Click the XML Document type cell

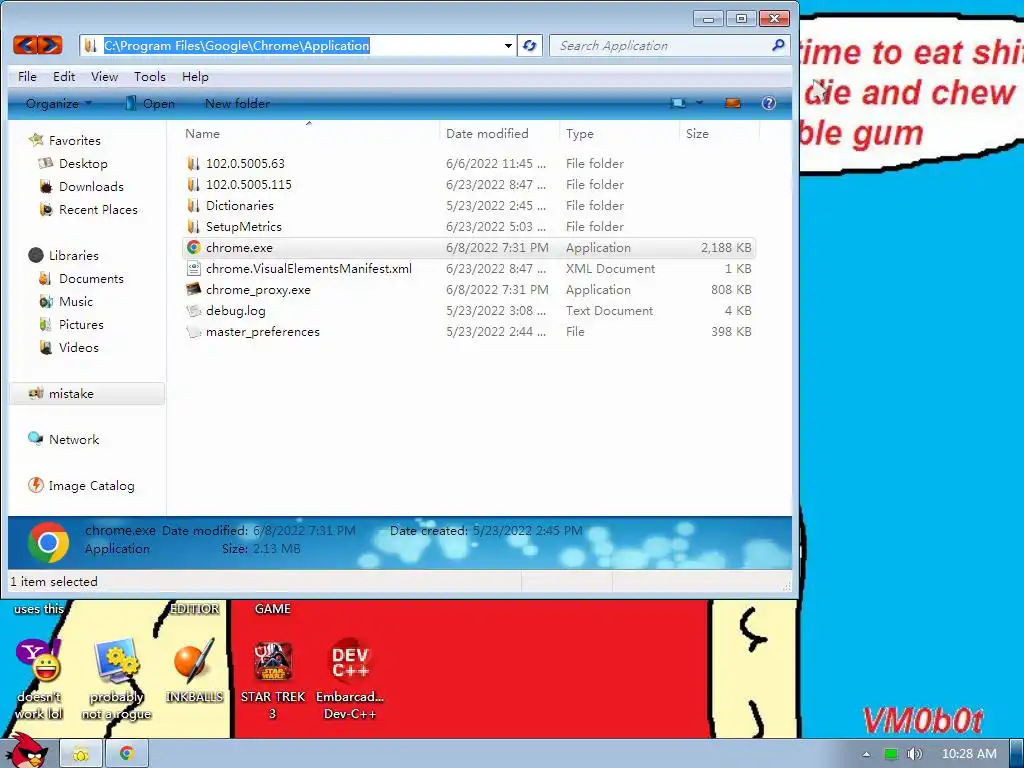pos(610,268)
